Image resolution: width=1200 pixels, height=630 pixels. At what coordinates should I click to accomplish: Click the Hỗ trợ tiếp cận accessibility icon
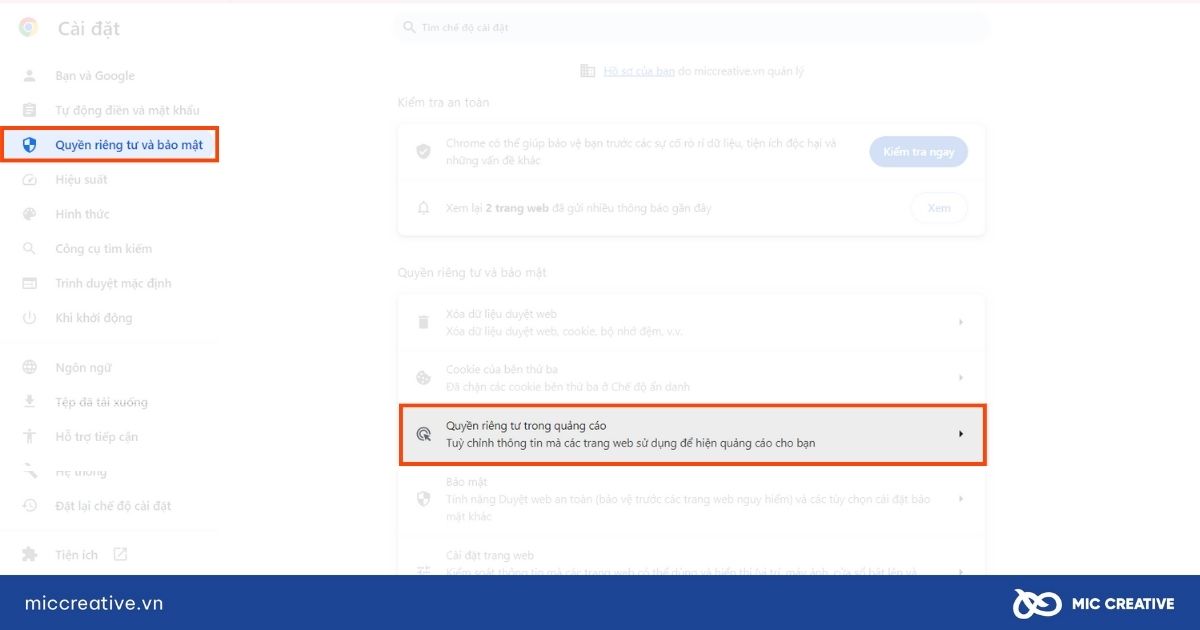30,437
